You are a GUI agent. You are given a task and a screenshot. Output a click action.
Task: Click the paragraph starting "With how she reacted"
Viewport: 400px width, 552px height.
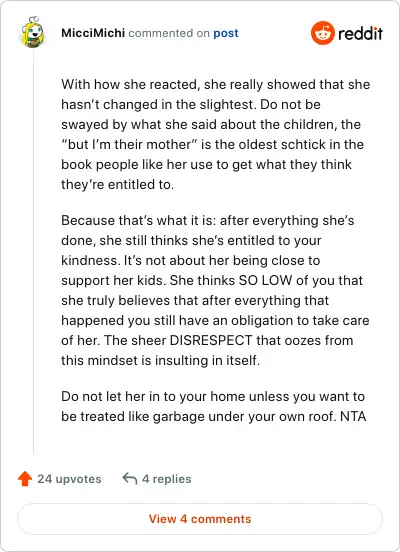coord(215,134)
